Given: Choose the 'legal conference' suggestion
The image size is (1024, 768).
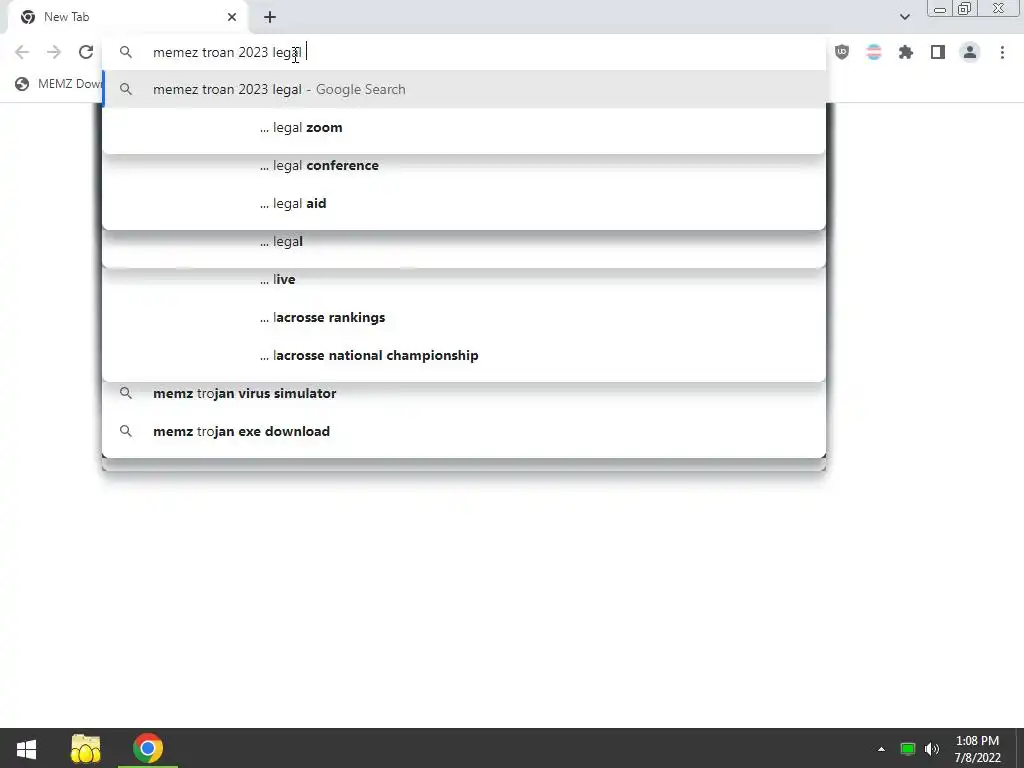Looking at the screenshot, I should [x=464, y=165].
